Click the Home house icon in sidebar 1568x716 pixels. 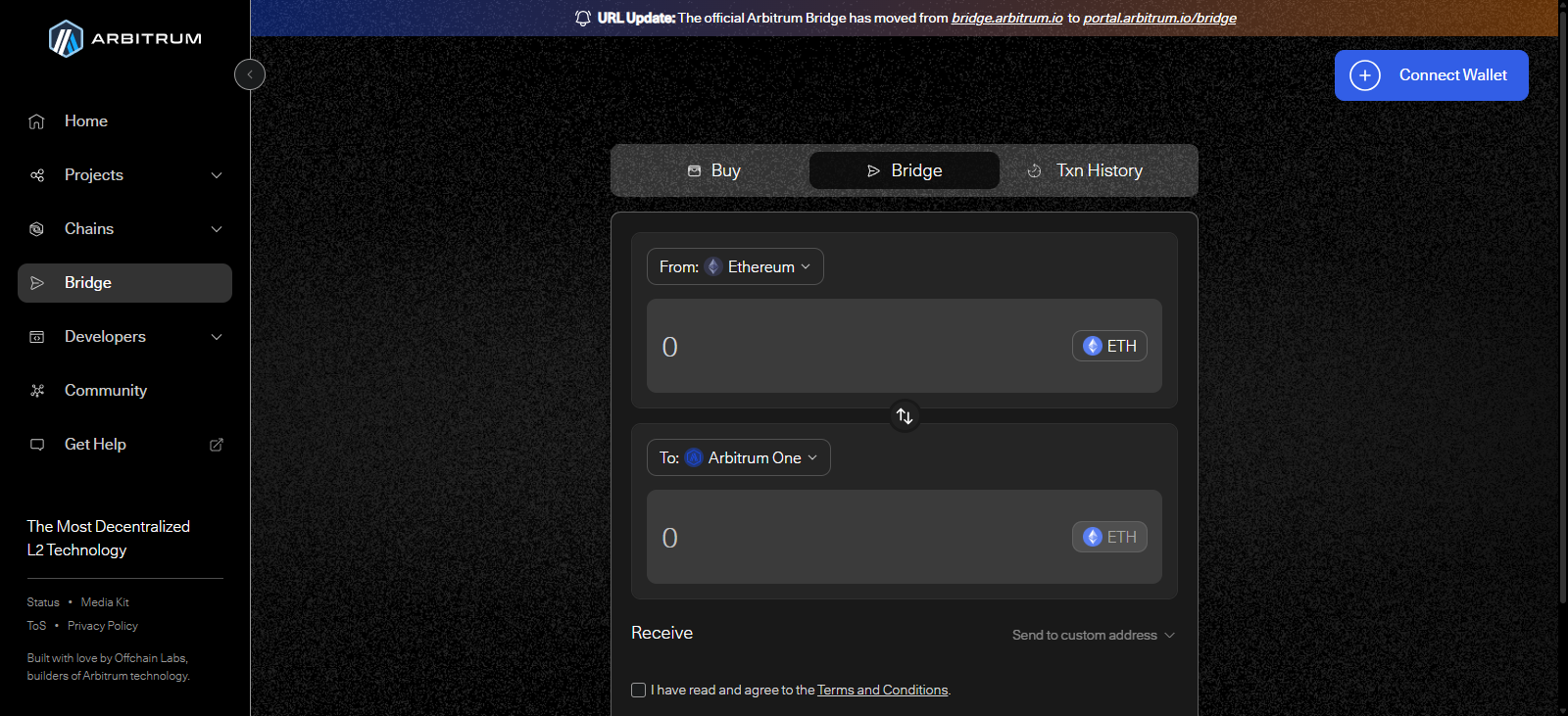(37, 121)
